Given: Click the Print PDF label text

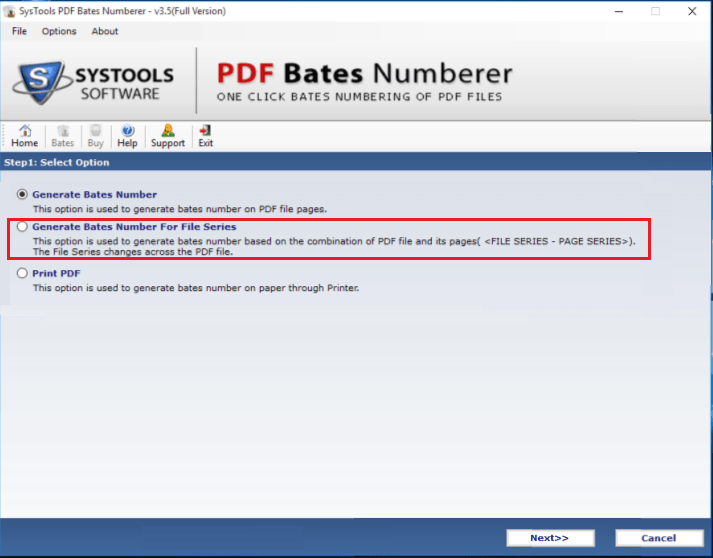Looking at the screenshot, I should point(56,273).
